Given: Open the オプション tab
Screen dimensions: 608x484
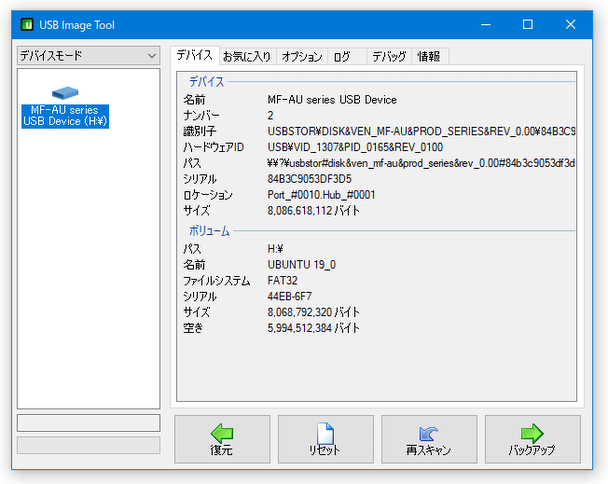Looking at the screenshot, I should [302, 57].
